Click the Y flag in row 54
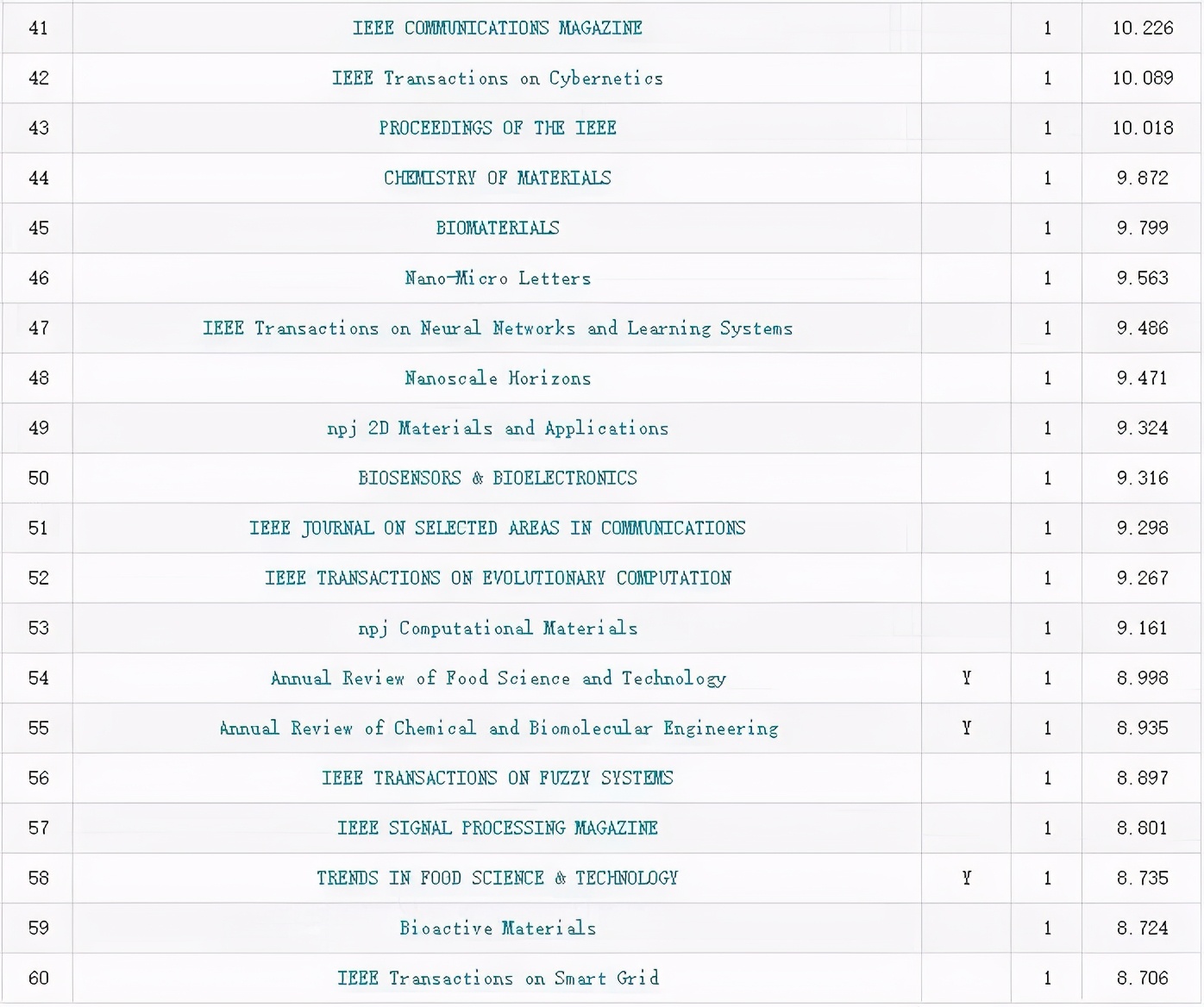 pyautogui.click(x=967, y=678)
